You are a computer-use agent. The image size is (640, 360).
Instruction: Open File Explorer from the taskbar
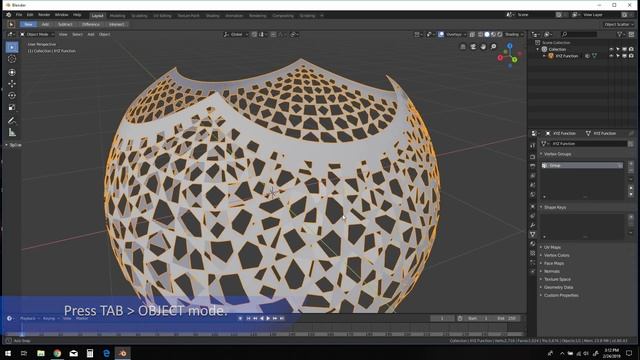click(41, 353)
